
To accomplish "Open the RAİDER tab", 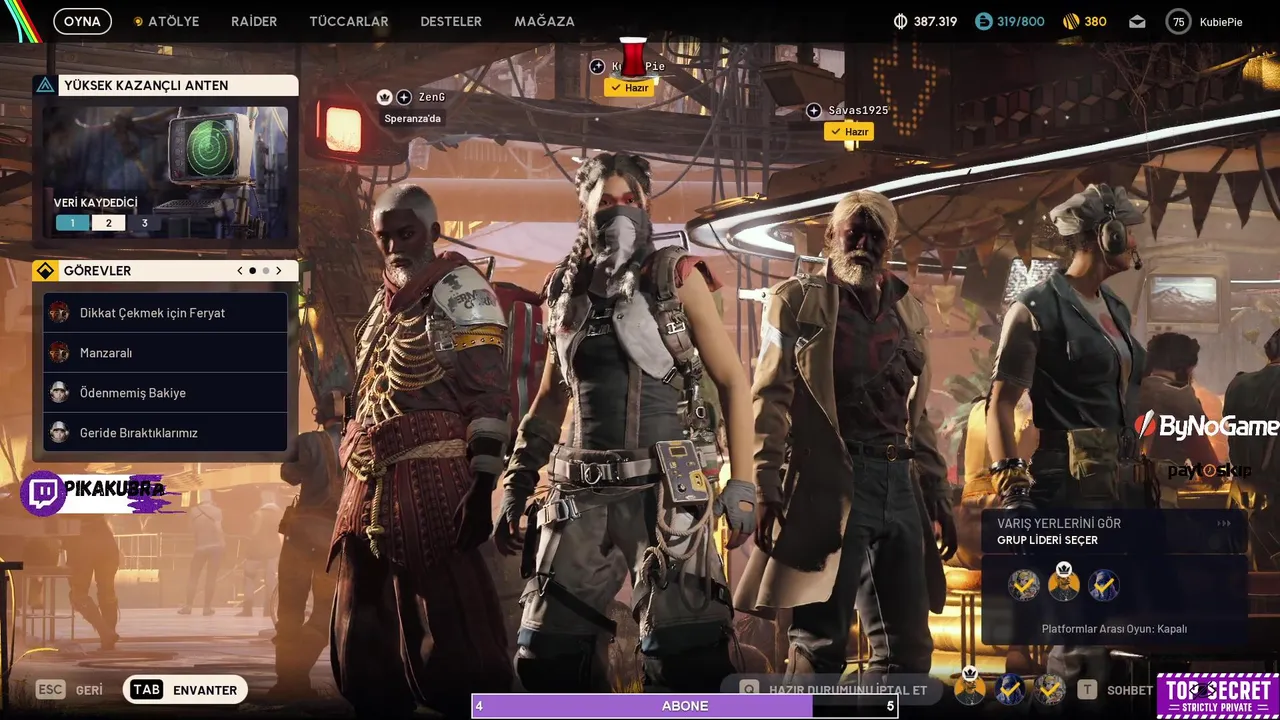I will [254, 21].
